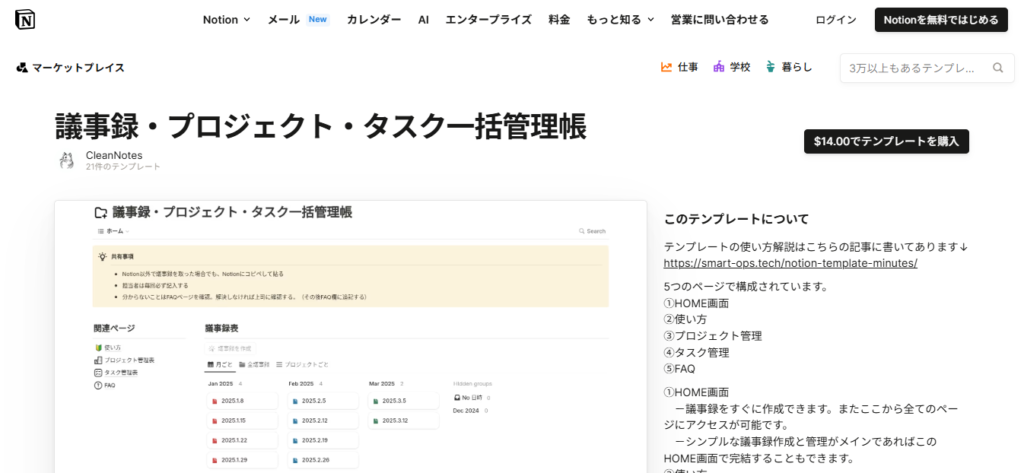Go to カレンダー page
The height and width of the screenshot is (473, 1024).
coord(374,20)
